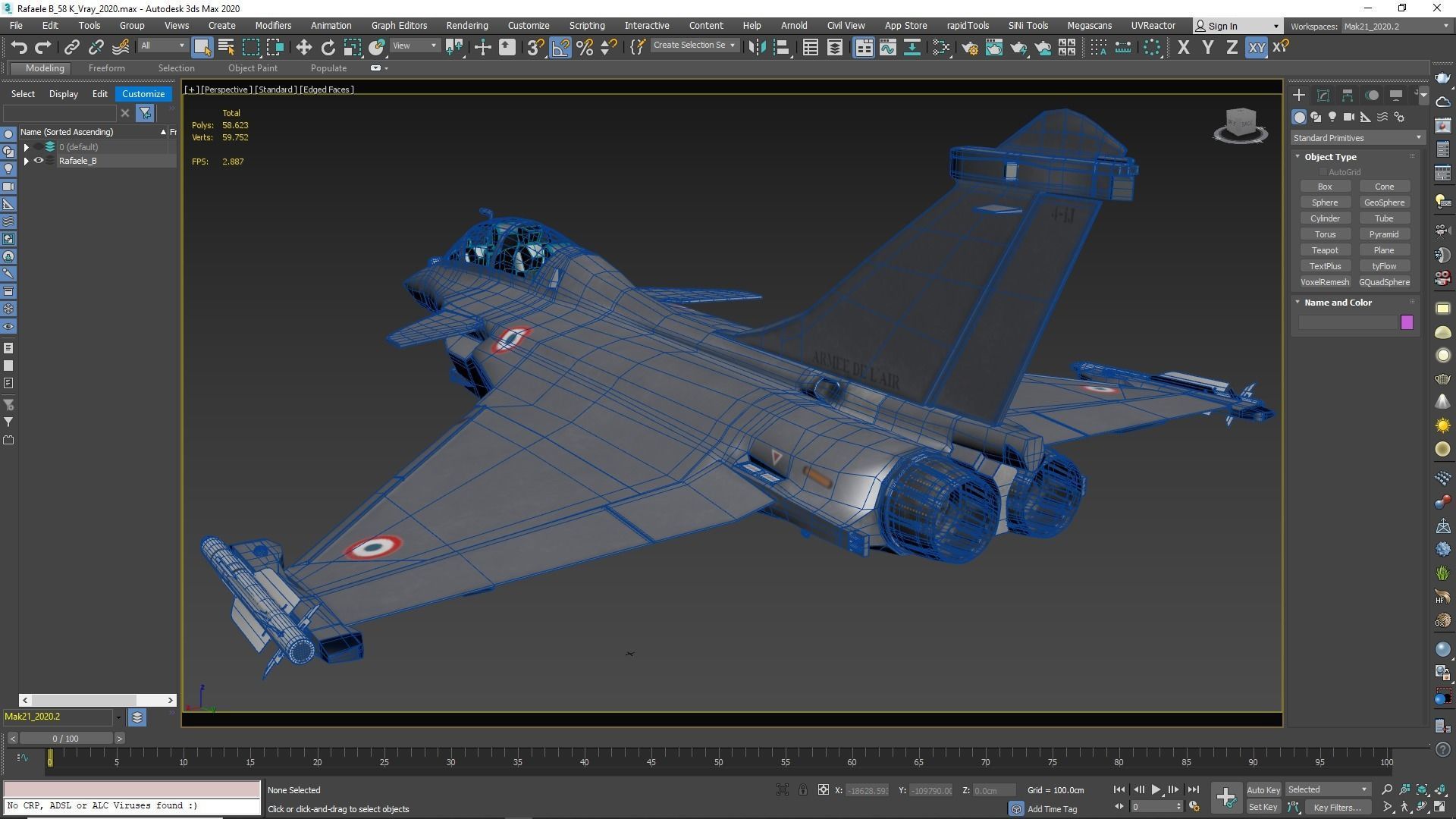Click the Scene Explorer search field

[x=60, y=113]
